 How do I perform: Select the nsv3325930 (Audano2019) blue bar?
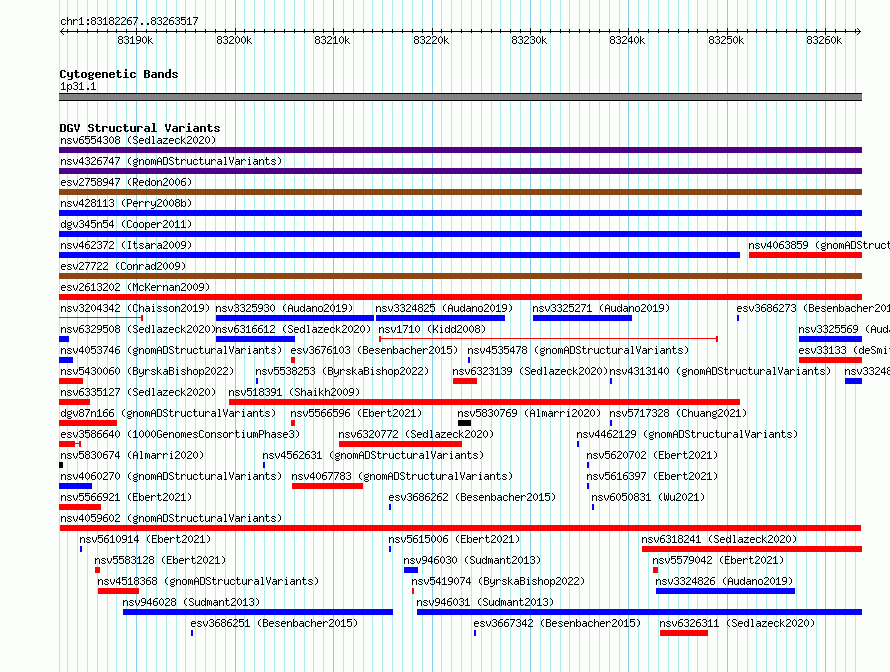tap(295, 318)
